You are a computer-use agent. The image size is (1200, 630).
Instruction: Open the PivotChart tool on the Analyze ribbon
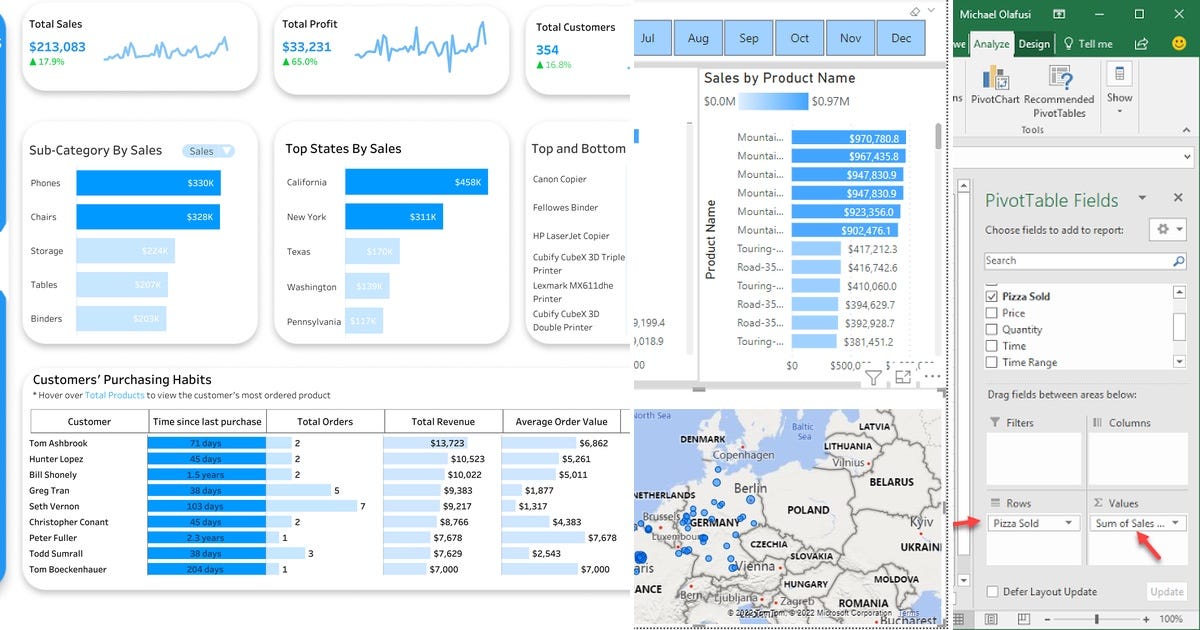[994, 86]
